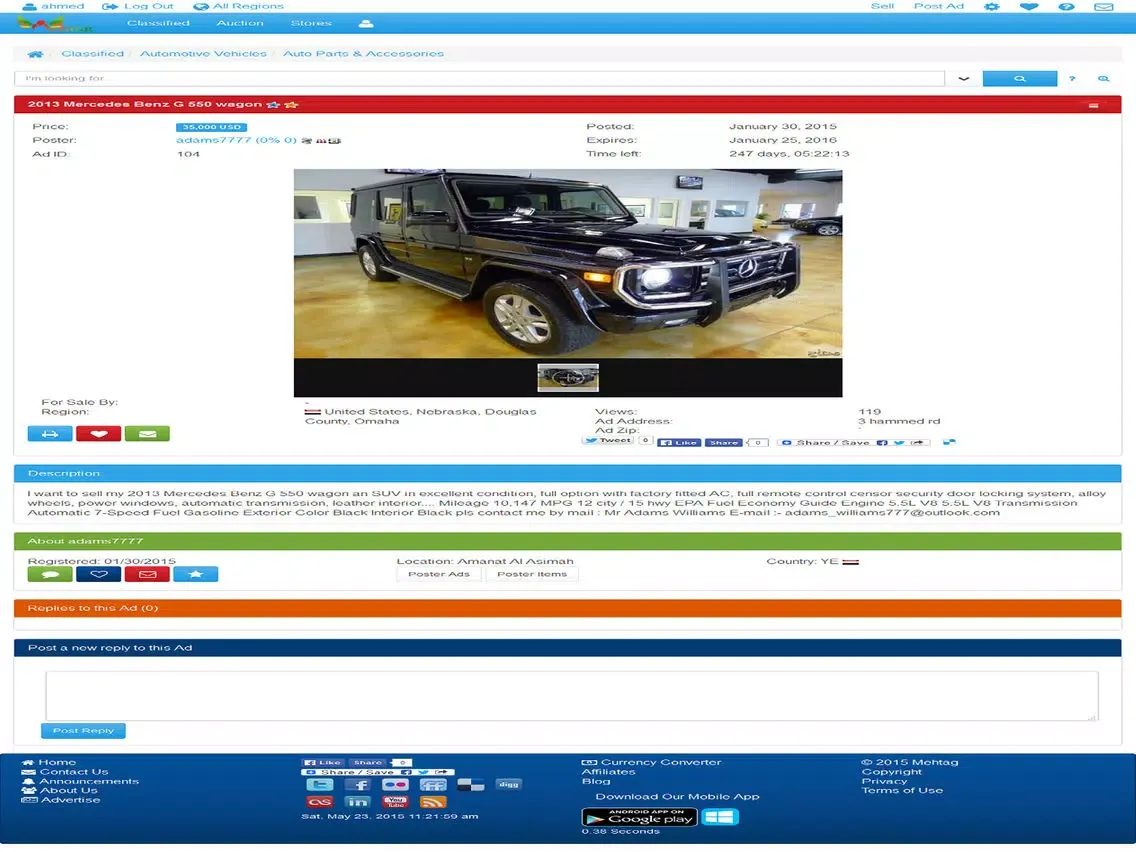1136x852 pixels.
Task: Email the ad with green envelope button
Action: tap(147, 433)
